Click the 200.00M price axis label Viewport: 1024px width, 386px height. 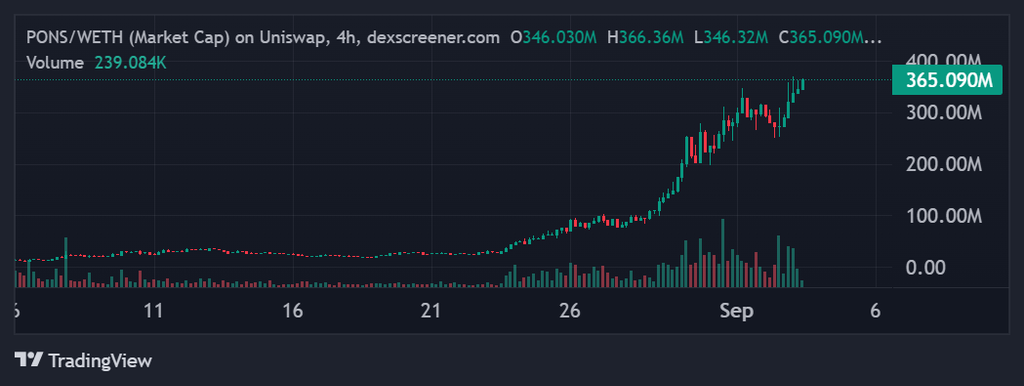[944, 165]
